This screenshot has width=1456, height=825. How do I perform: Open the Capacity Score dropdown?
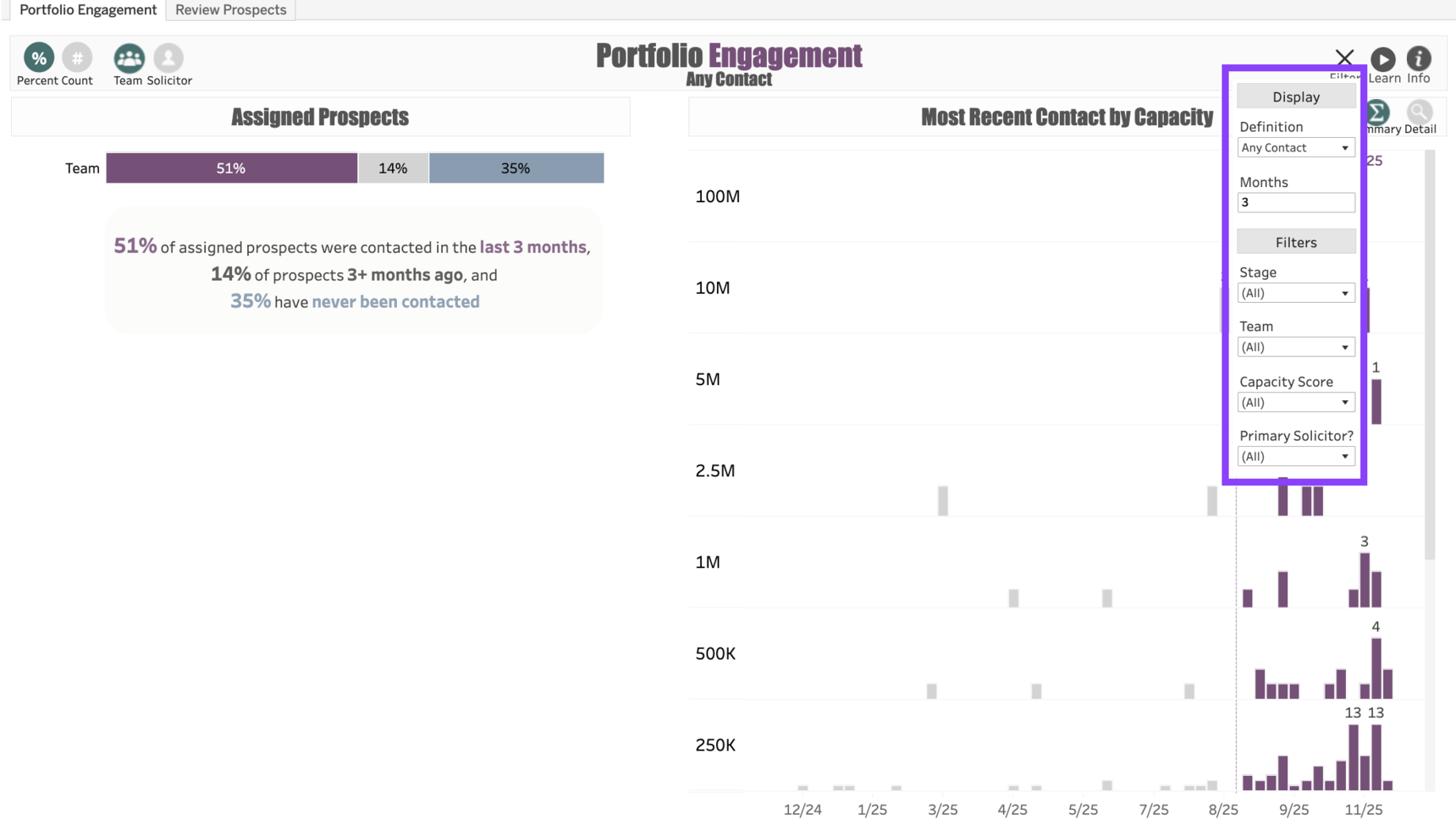pos(1295,403)
